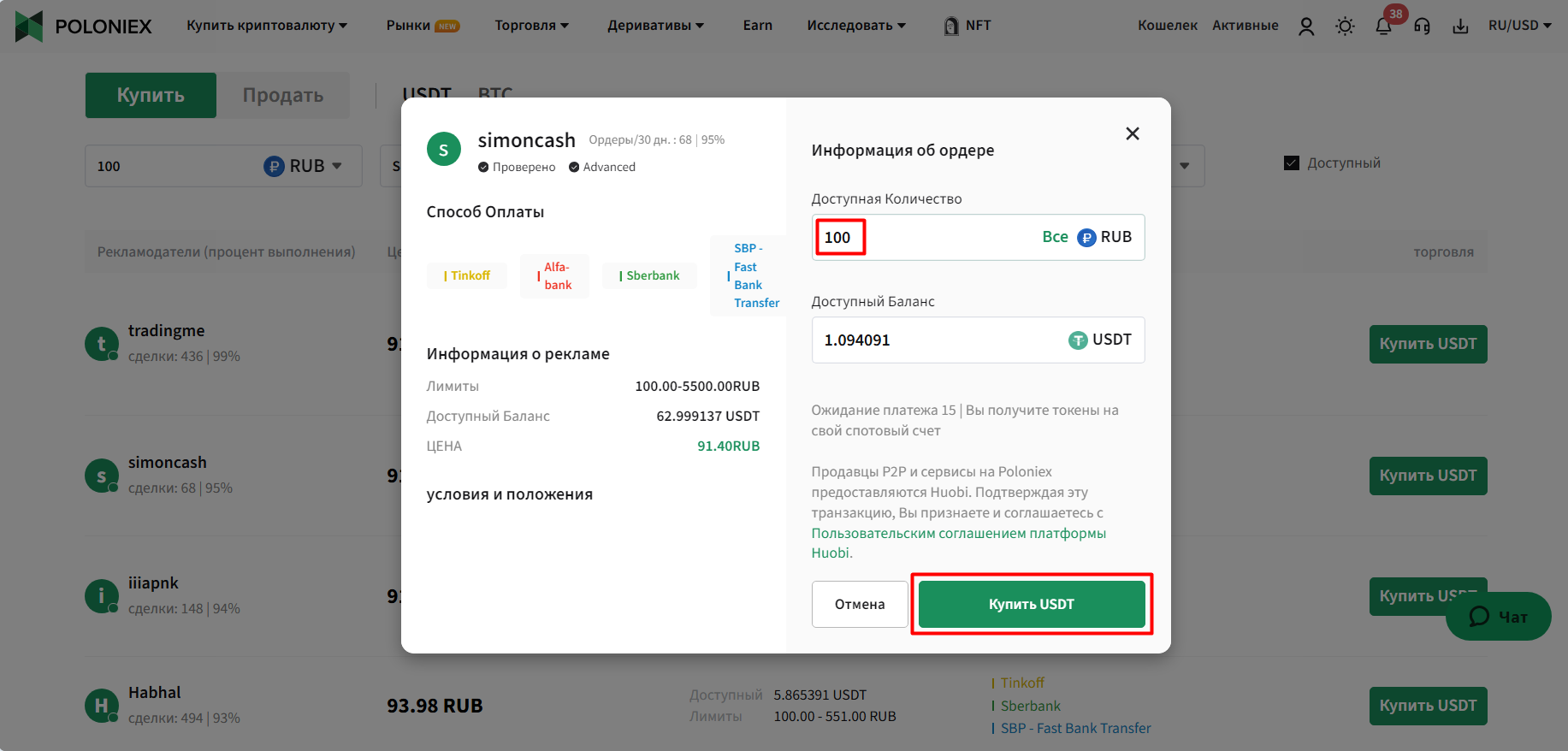1568x751 pixels.
Task: Open the Торговля menu
Action: pyautogui.click(x=531, y=26)
